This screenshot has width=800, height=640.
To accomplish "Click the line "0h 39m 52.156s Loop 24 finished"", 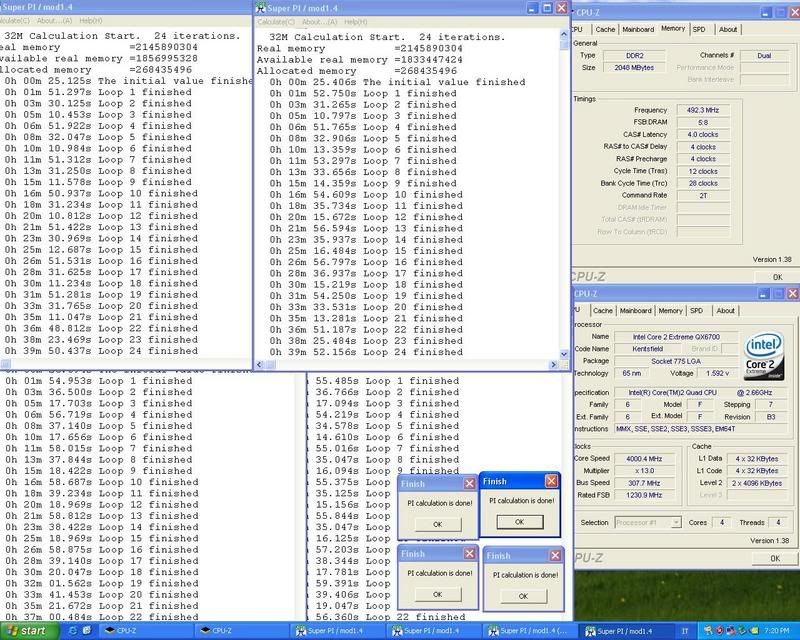I will 366,352.
